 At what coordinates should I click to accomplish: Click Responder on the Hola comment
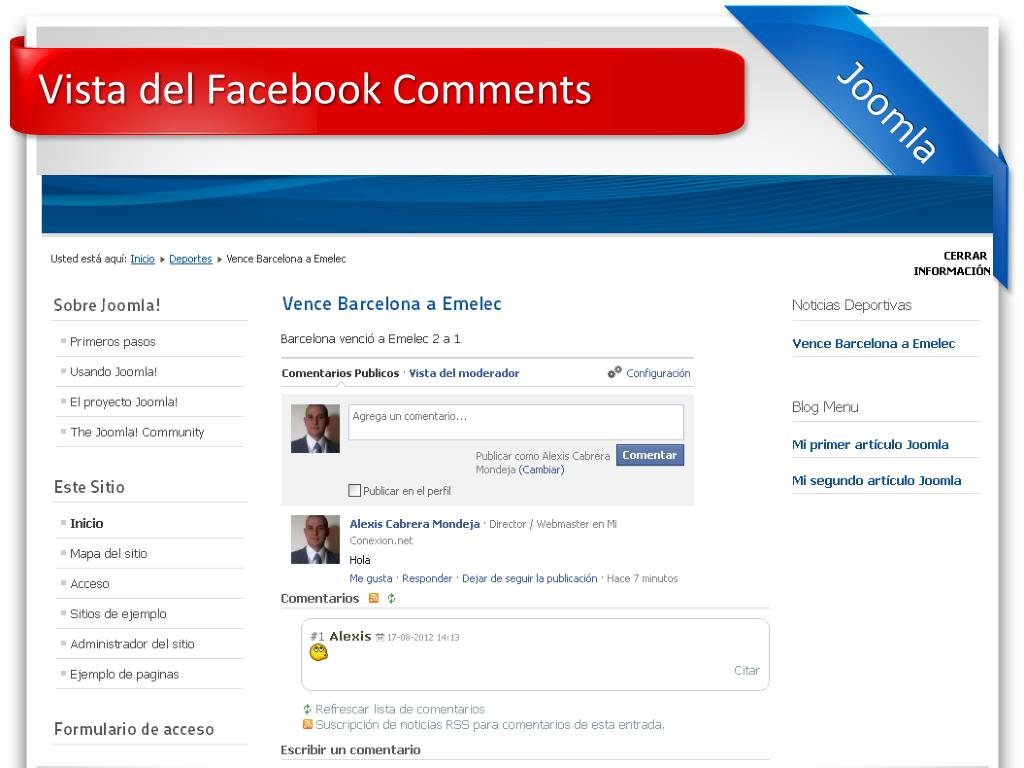coord(427,579)
